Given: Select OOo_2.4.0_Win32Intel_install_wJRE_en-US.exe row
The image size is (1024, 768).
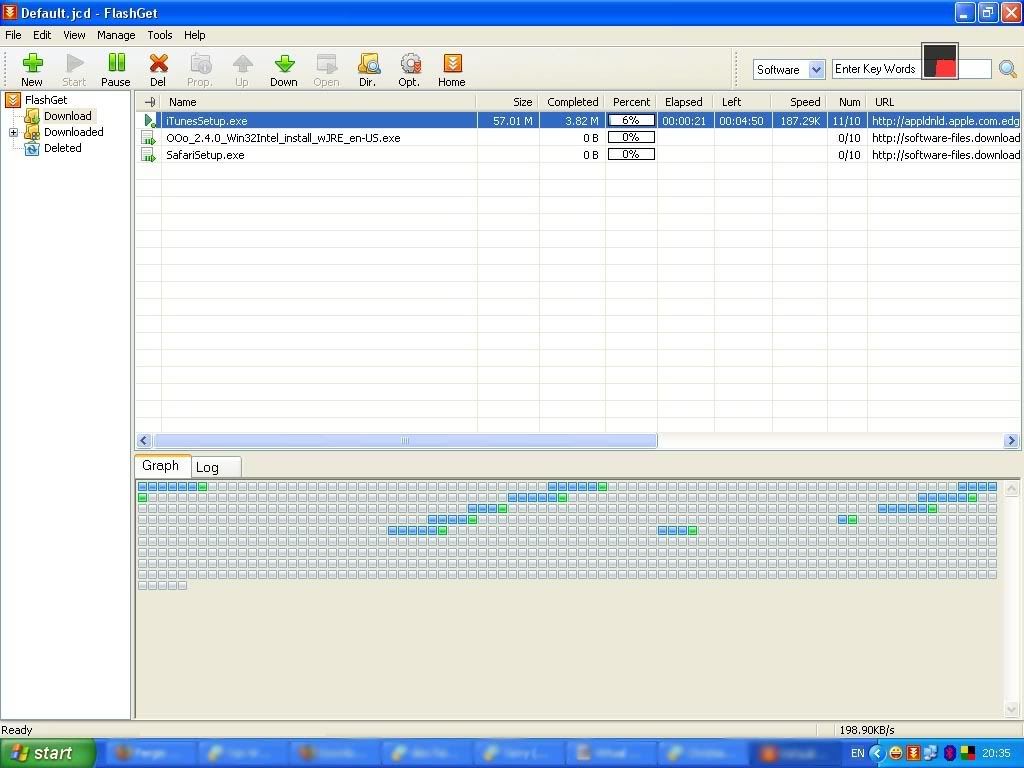Looking at the screenshot, I should (x=578, y=138).
